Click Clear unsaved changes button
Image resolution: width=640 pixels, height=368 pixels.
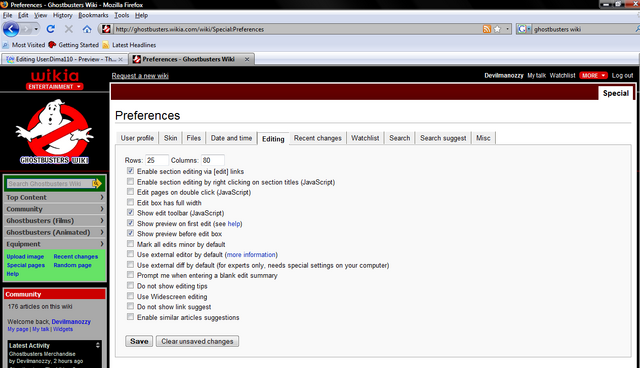coord(197,341)
